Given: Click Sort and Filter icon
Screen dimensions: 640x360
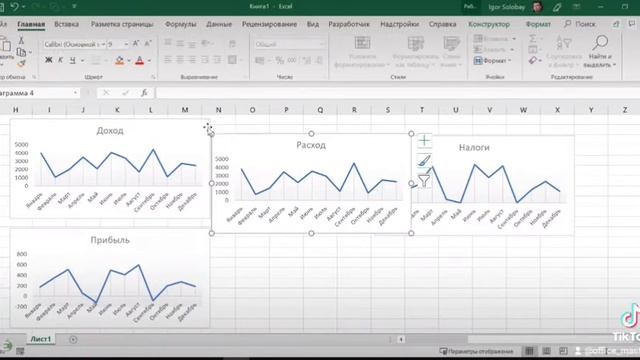Looking at the screenshot, I should pos(564,42).
